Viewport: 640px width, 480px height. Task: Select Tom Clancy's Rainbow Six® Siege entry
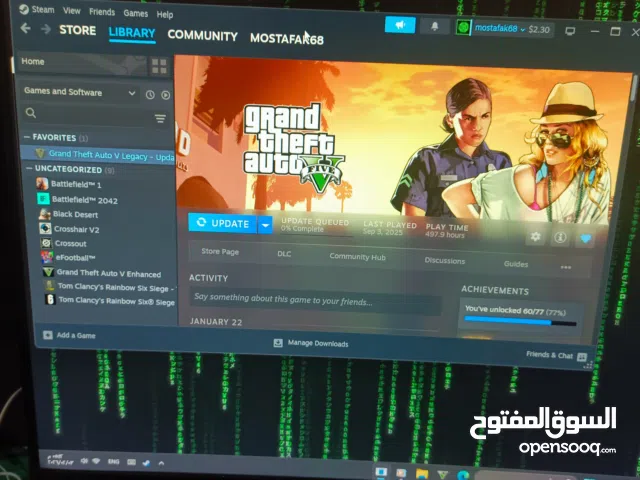pos(109,301)
